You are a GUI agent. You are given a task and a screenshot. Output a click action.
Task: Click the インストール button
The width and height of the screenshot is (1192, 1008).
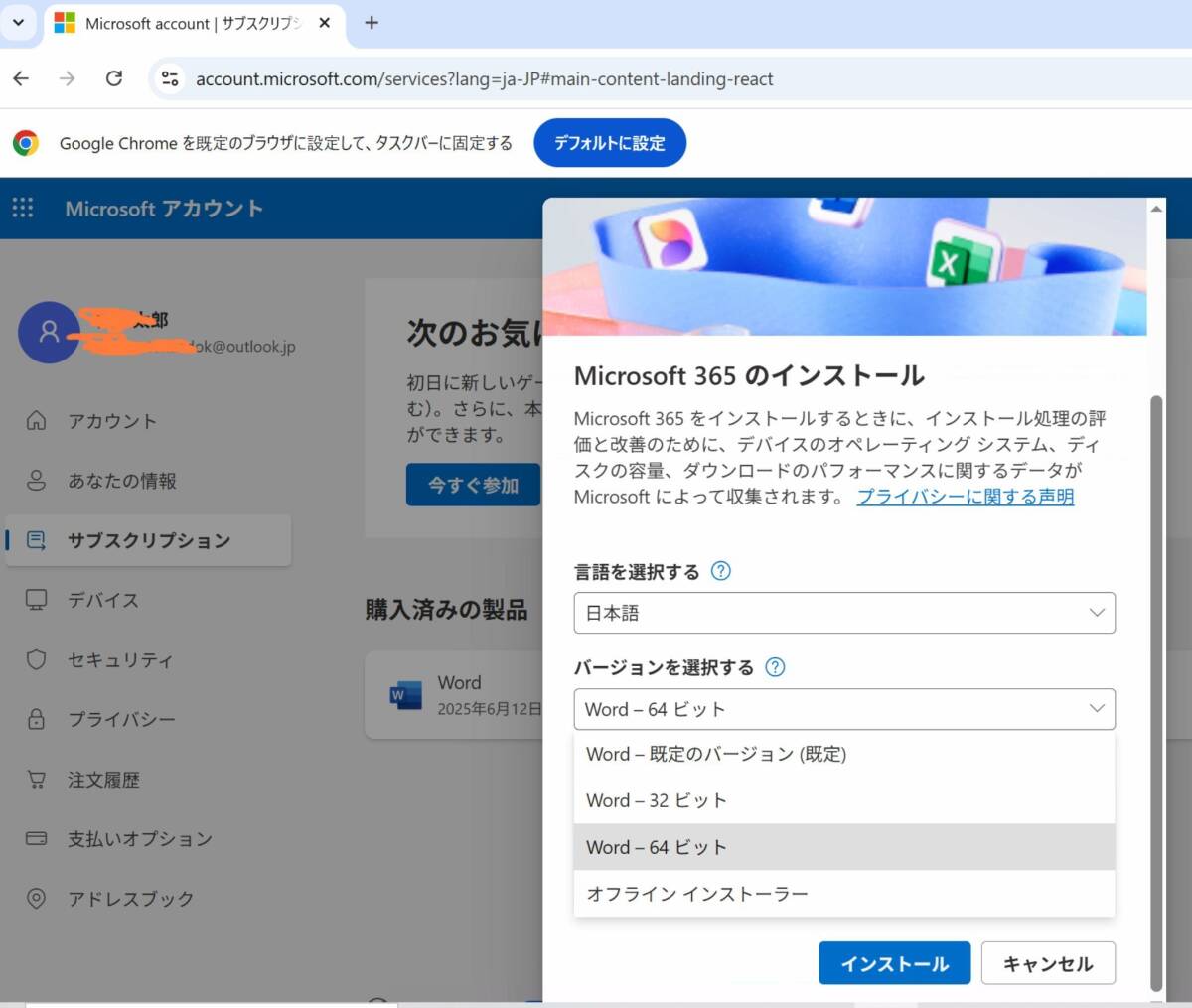894,963
